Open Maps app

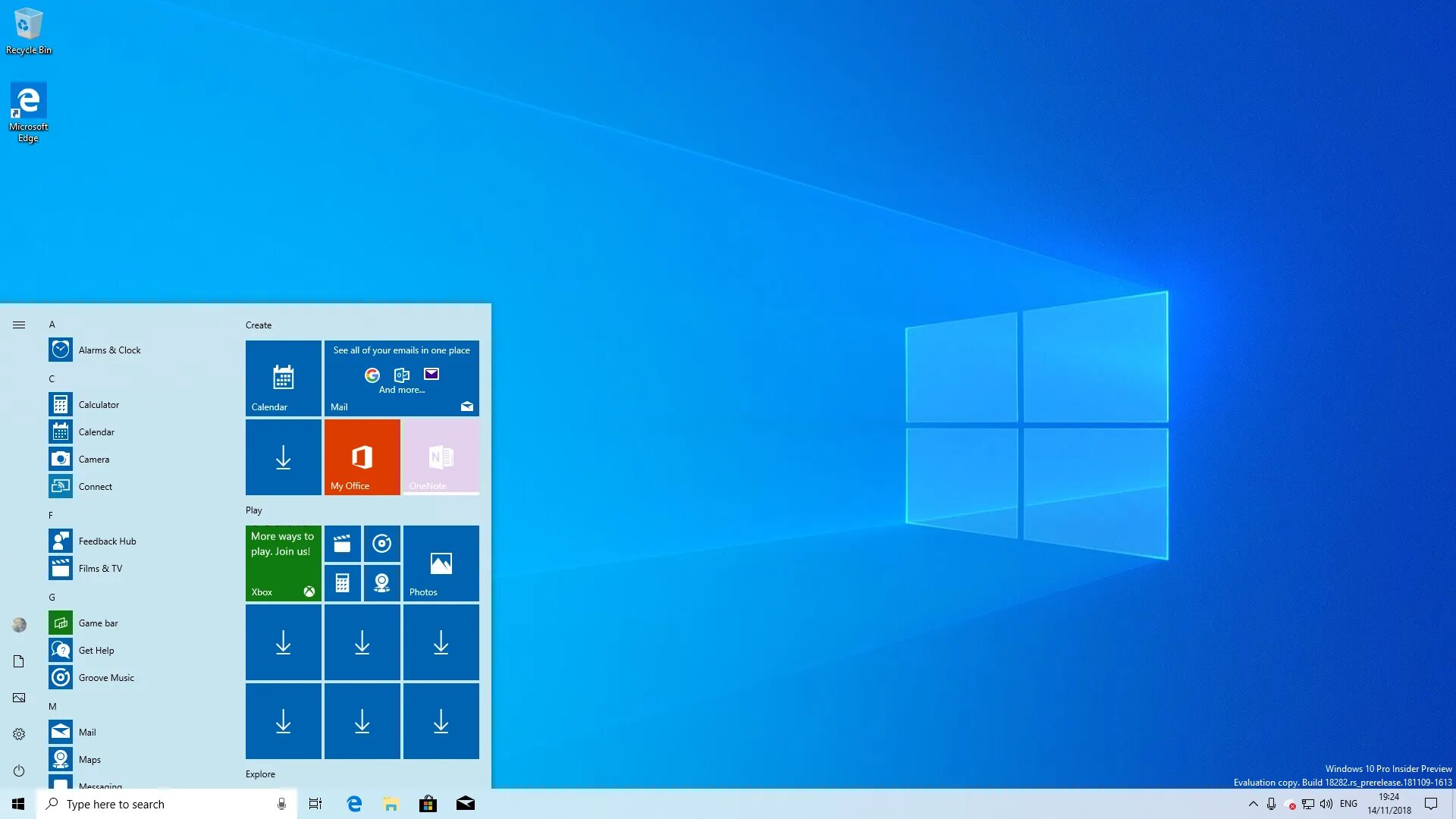click(89, 759)
